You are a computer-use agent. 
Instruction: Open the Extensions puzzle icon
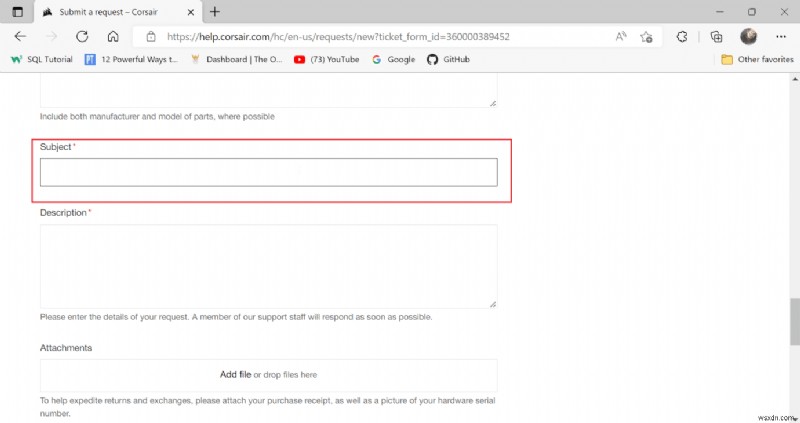(682, 37)
